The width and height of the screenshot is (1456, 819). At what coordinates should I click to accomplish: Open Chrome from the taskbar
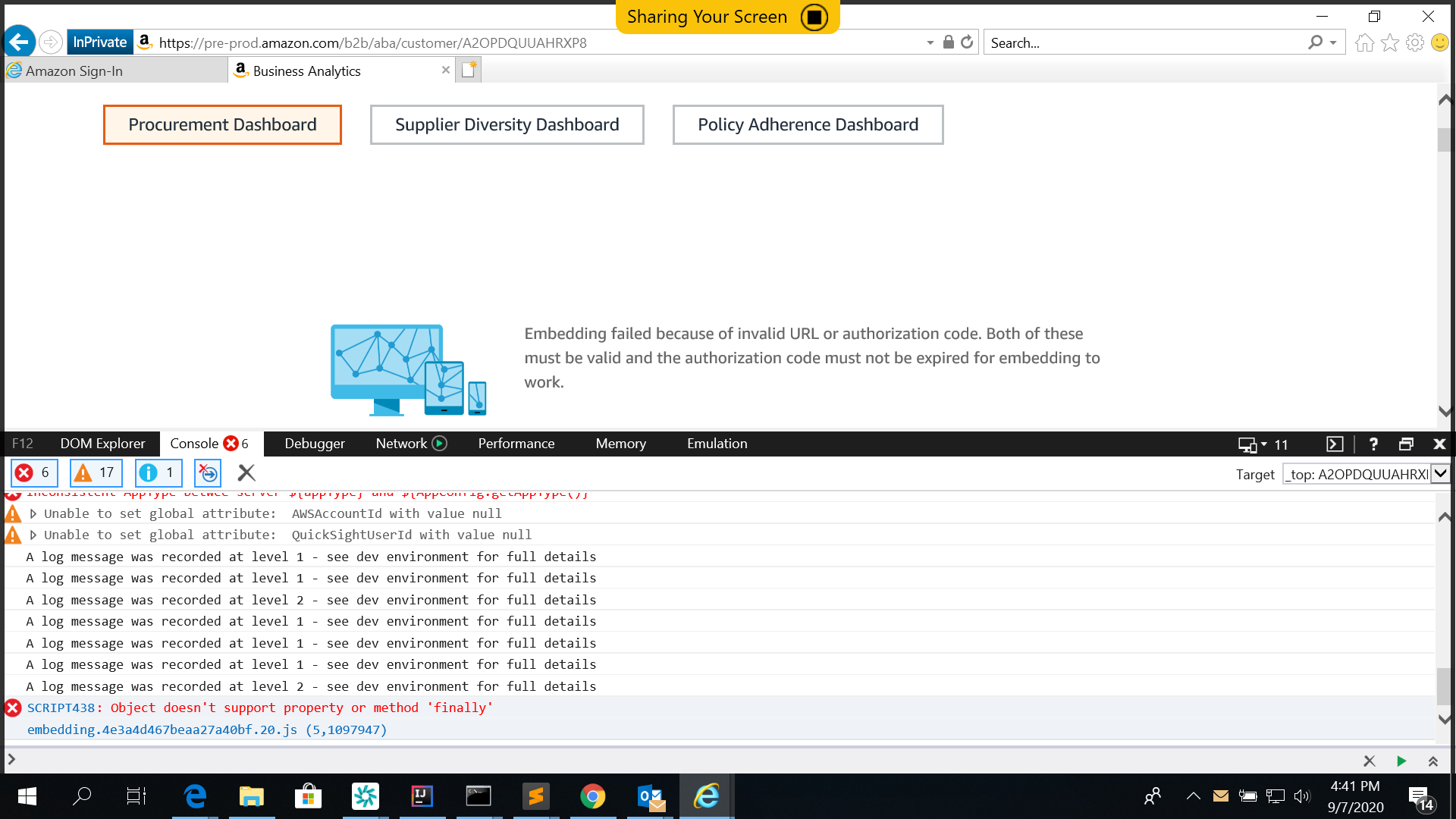pyautogui.click(x=592, y=796)
